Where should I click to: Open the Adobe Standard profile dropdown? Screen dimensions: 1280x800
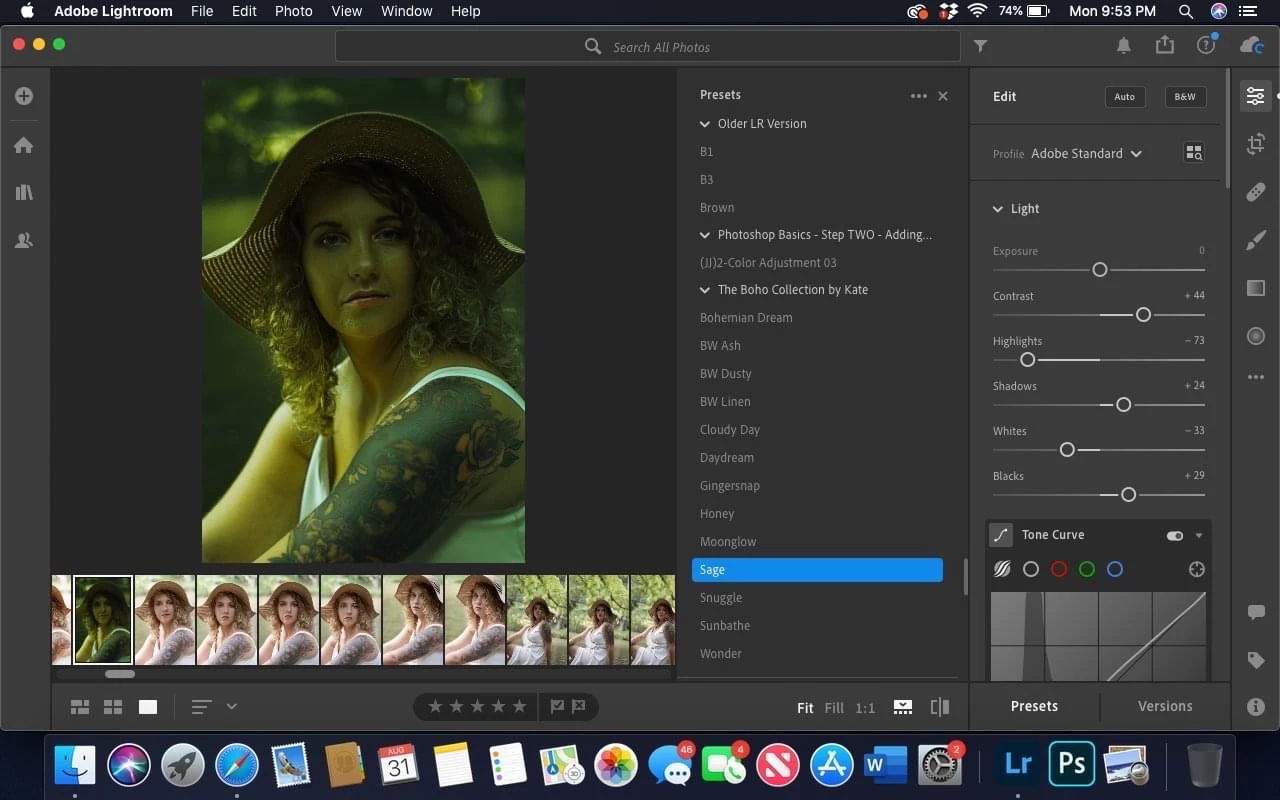(1086, 154)
